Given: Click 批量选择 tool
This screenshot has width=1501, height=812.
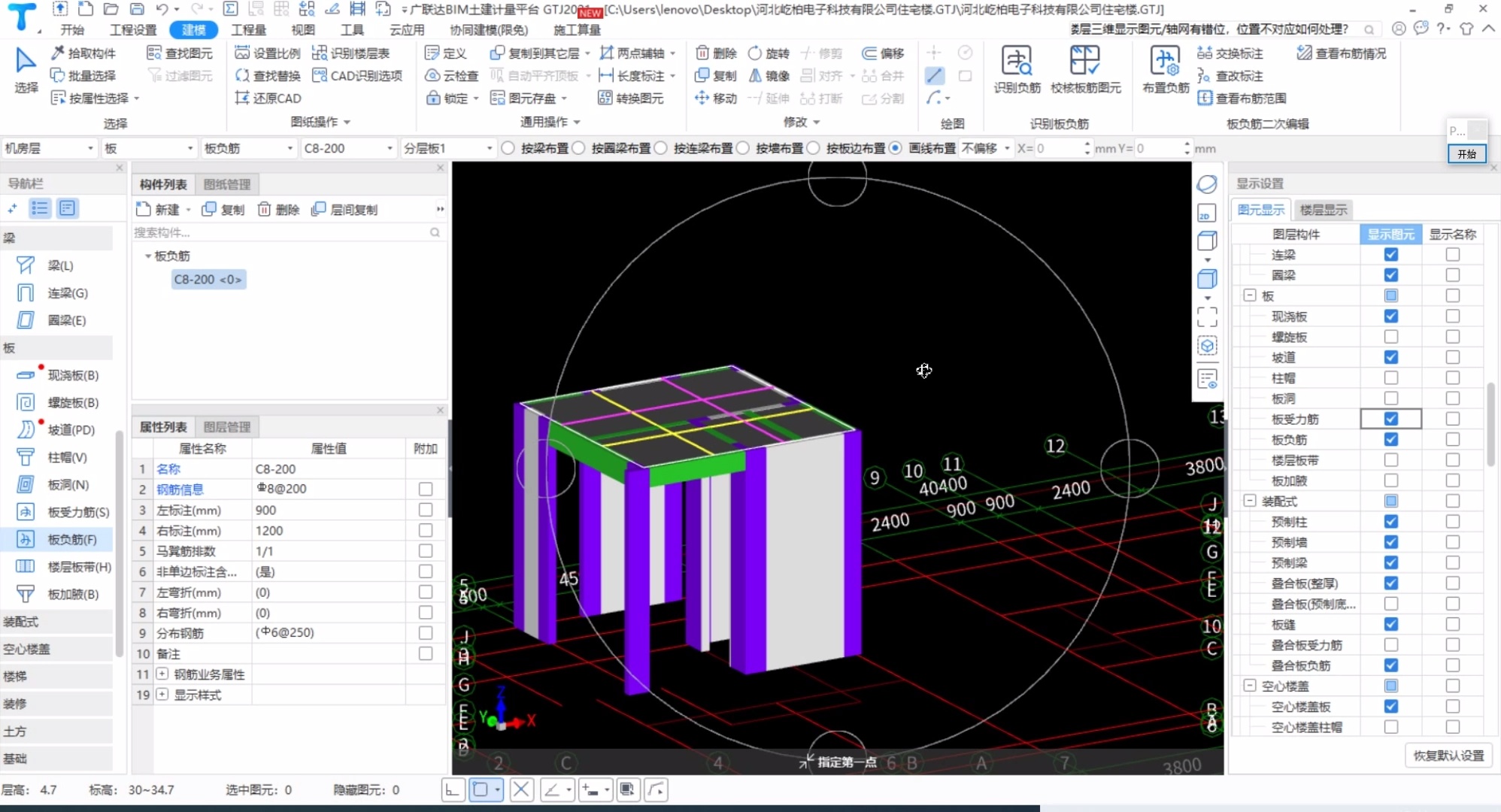Looking at the screenshot, I should pos(83,75).
